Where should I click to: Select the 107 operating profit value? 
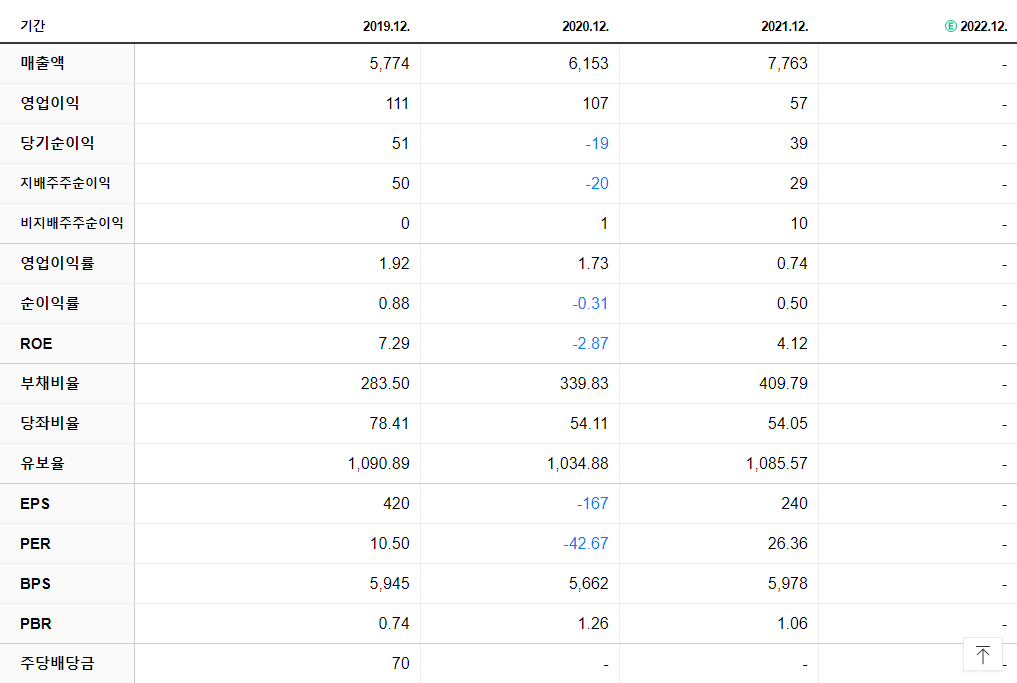click(x=595, y=104)
